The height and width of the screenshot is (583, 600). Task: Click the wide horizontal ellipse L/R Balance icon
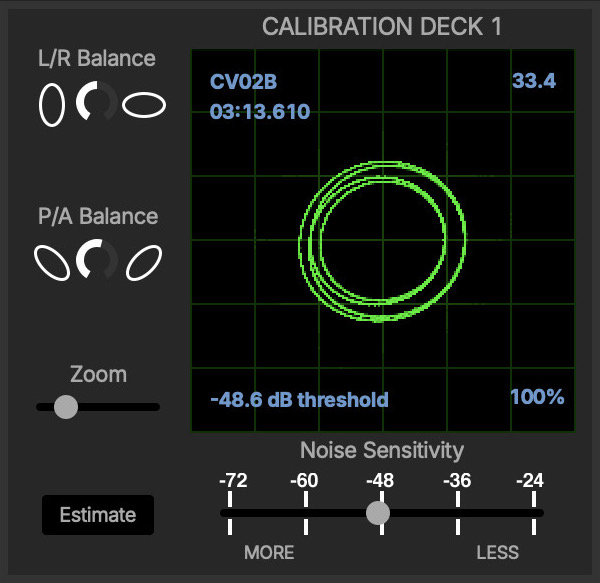tap(144, 103)
